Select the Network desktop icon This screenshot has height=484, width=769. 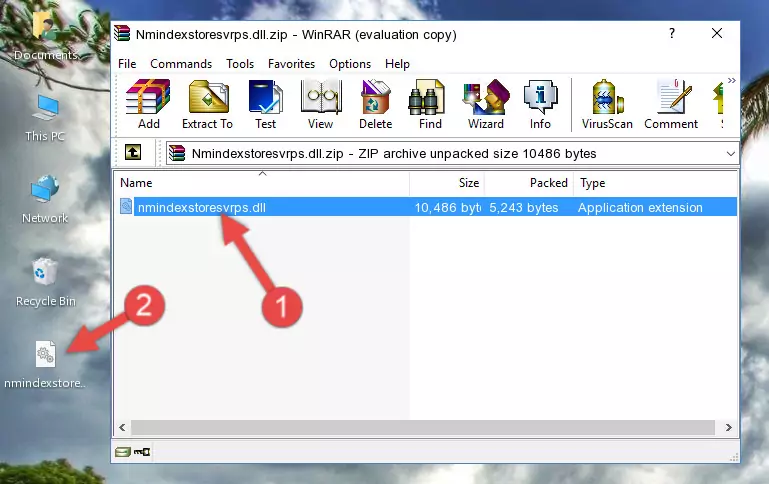[x=45, y=199]
